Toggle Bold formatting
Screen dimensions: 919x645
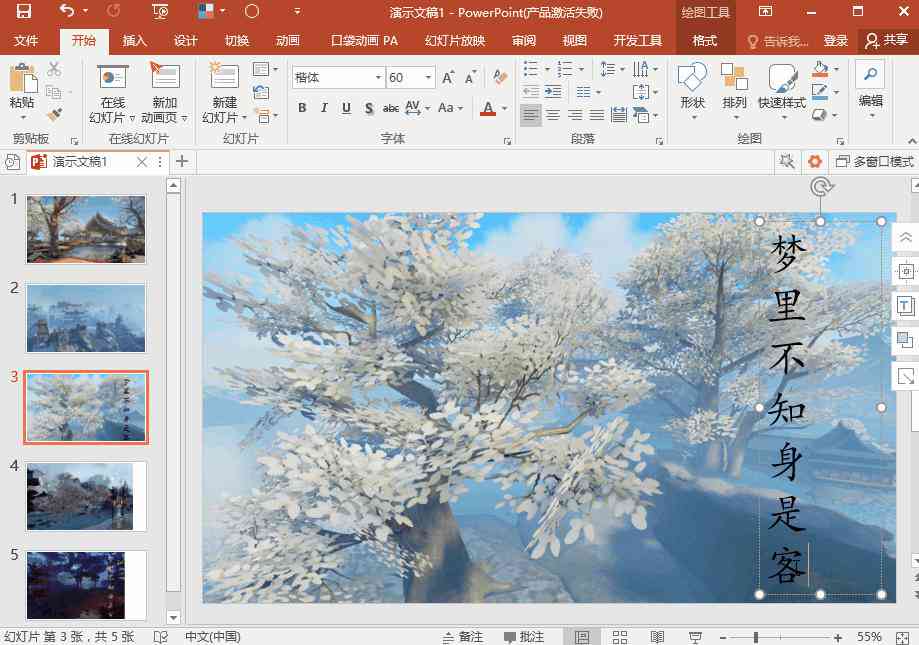[x=302, y=108]
